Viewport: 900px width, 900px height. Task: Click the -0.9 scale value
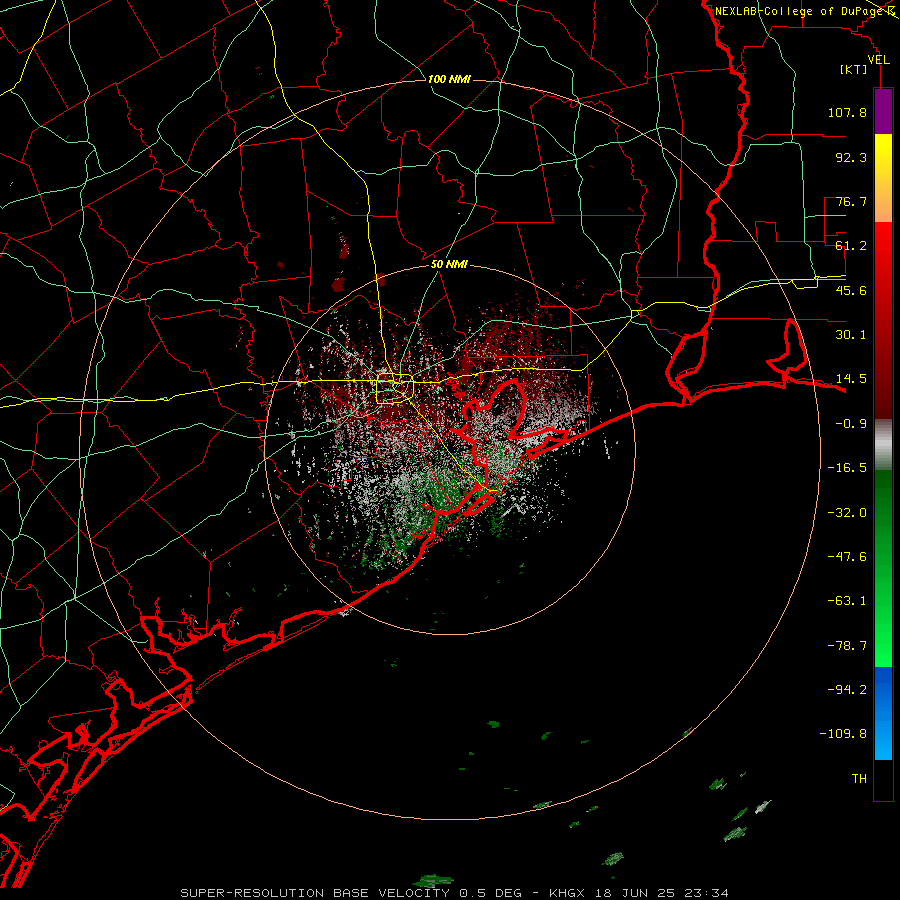point(851,424)
